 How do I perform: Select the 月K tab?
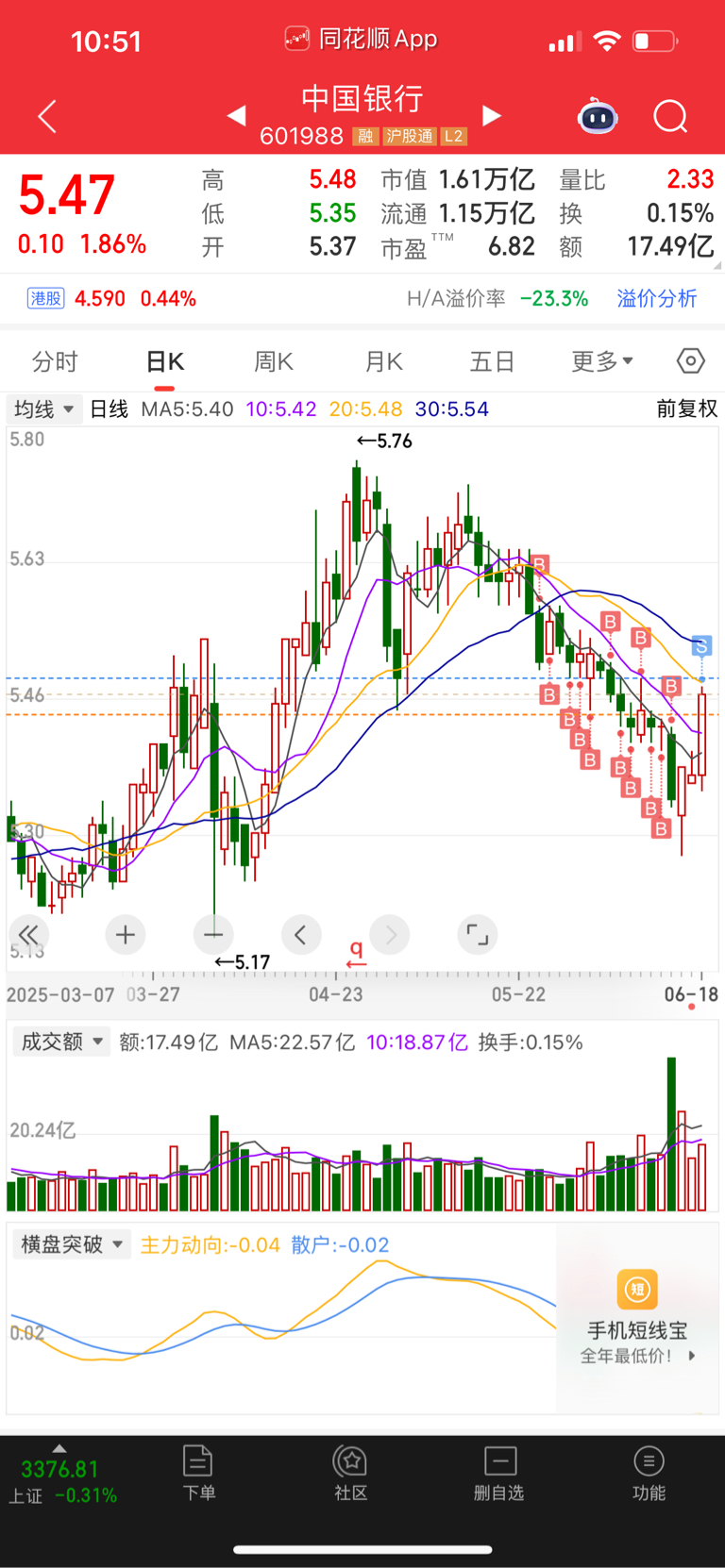click(x=383, y=361)
